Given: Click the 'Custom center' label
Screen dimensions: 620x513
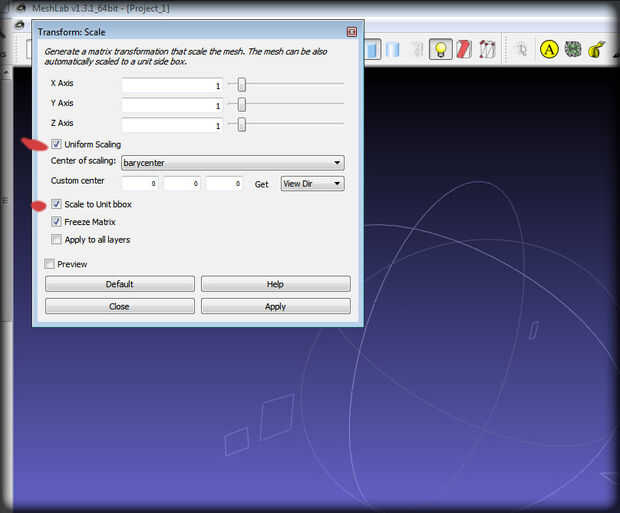Looking at the screenshot, I should click(78, 181).
